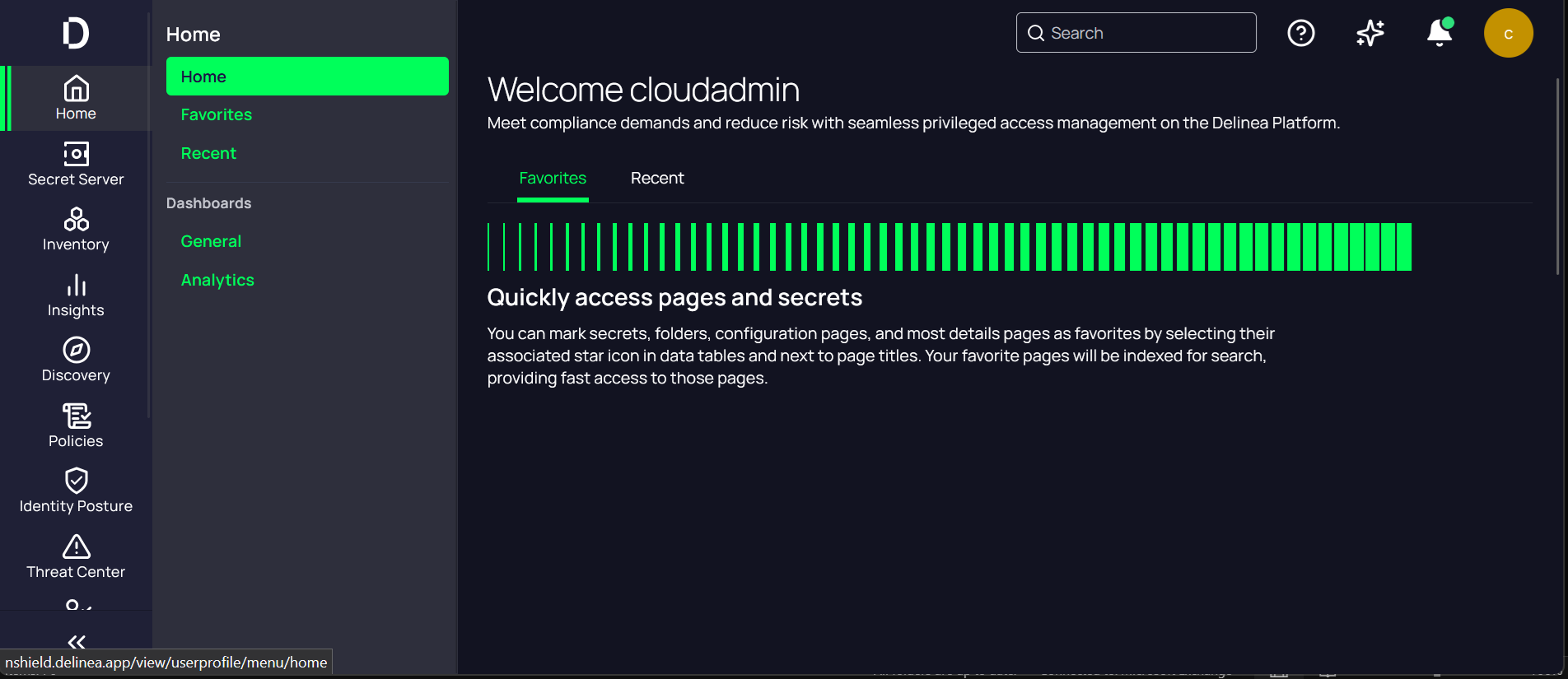This screenshot has width=1568, height=679.
Task: Click the Home panel title
Action: pyautogui.click(x=194, y=35)
